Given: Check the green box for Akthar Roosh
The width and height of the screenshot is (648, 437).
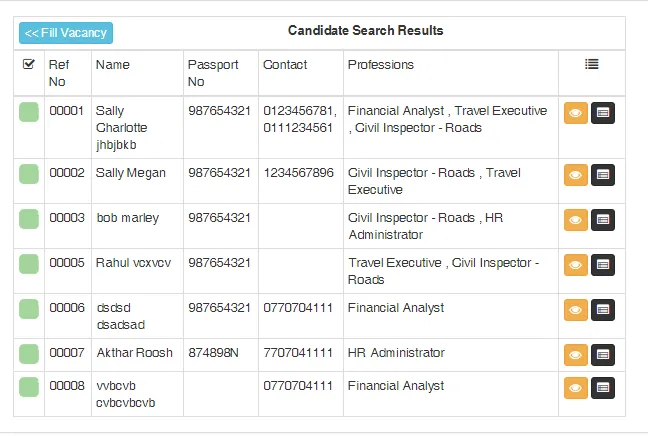Looking at the screenshot, I should pos(29,354).
